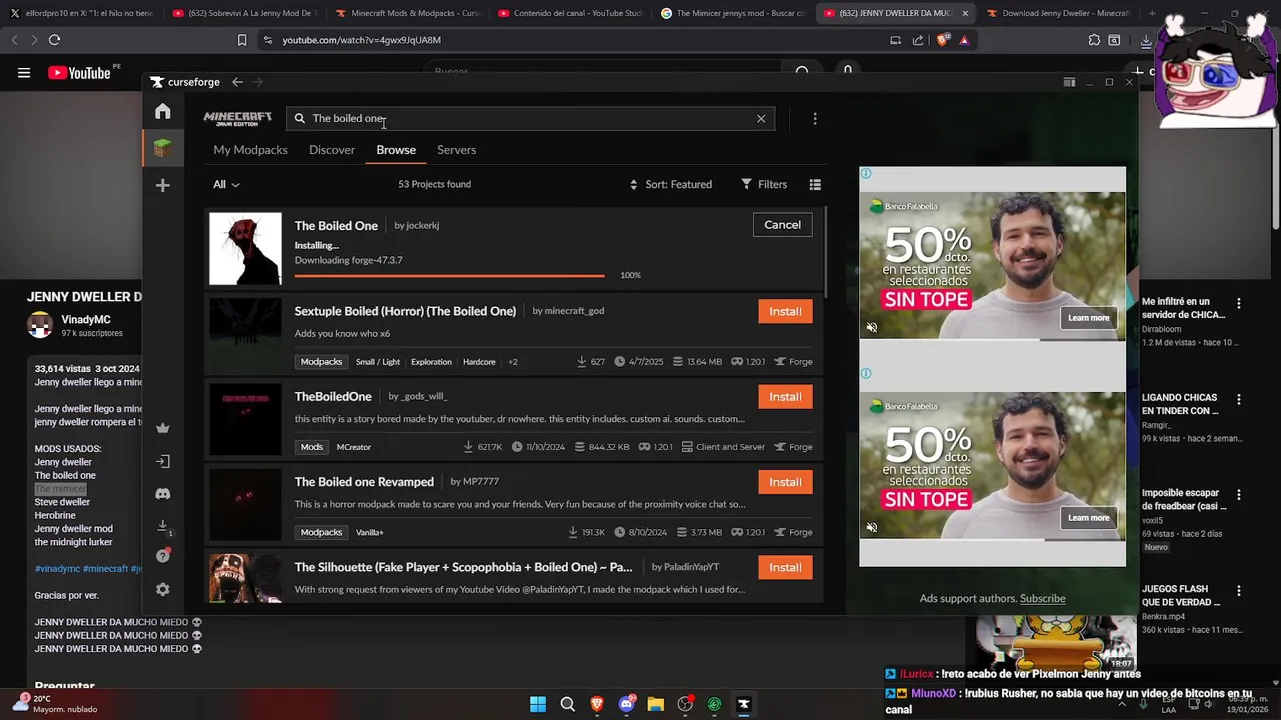This screenshot has width=1281, height=720.
Task: Click the share page icon in address bar
Action: 918,40
